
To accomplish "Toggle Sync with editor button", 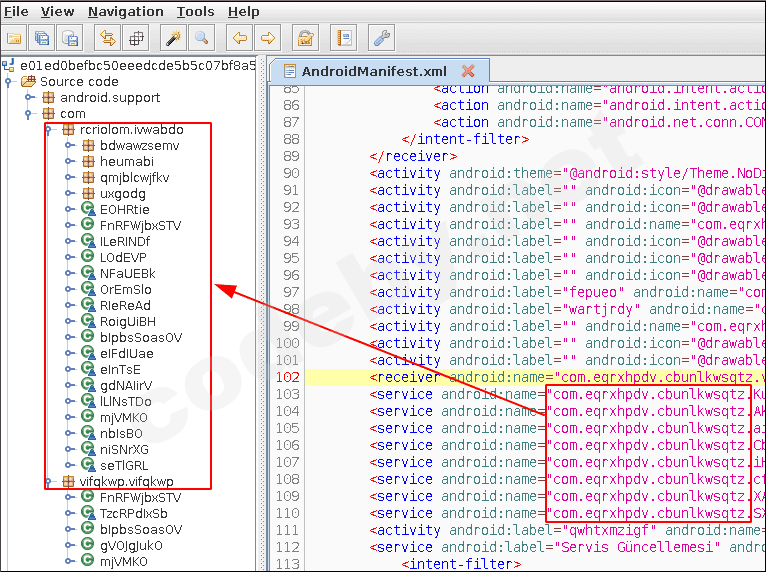I will click(x=106, y=39).
